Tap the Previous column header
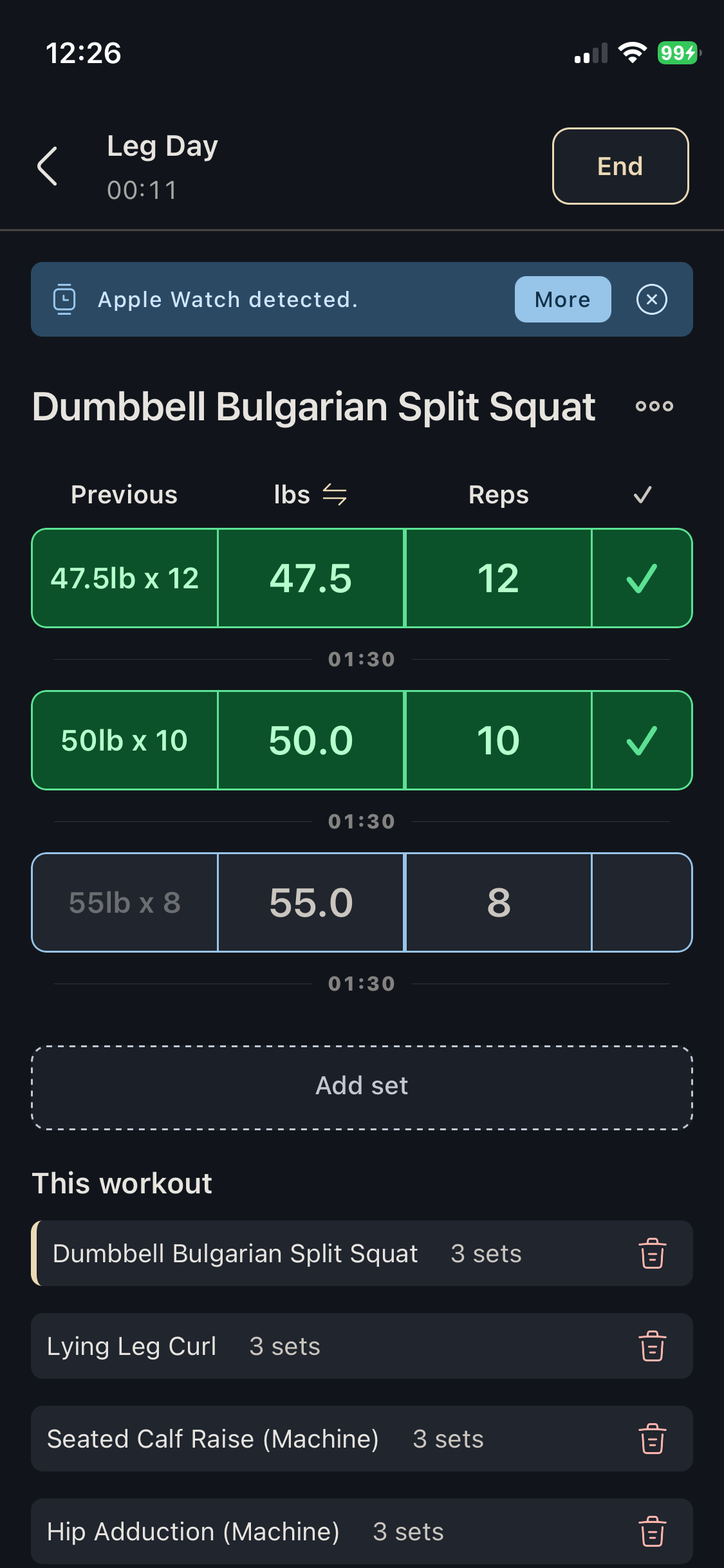Viewport: 724px width, 1568px height. [124, 495]
